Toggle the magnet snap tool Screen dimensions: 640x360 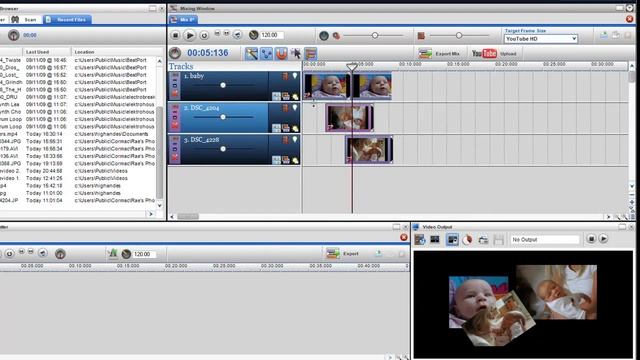[281, 53]
